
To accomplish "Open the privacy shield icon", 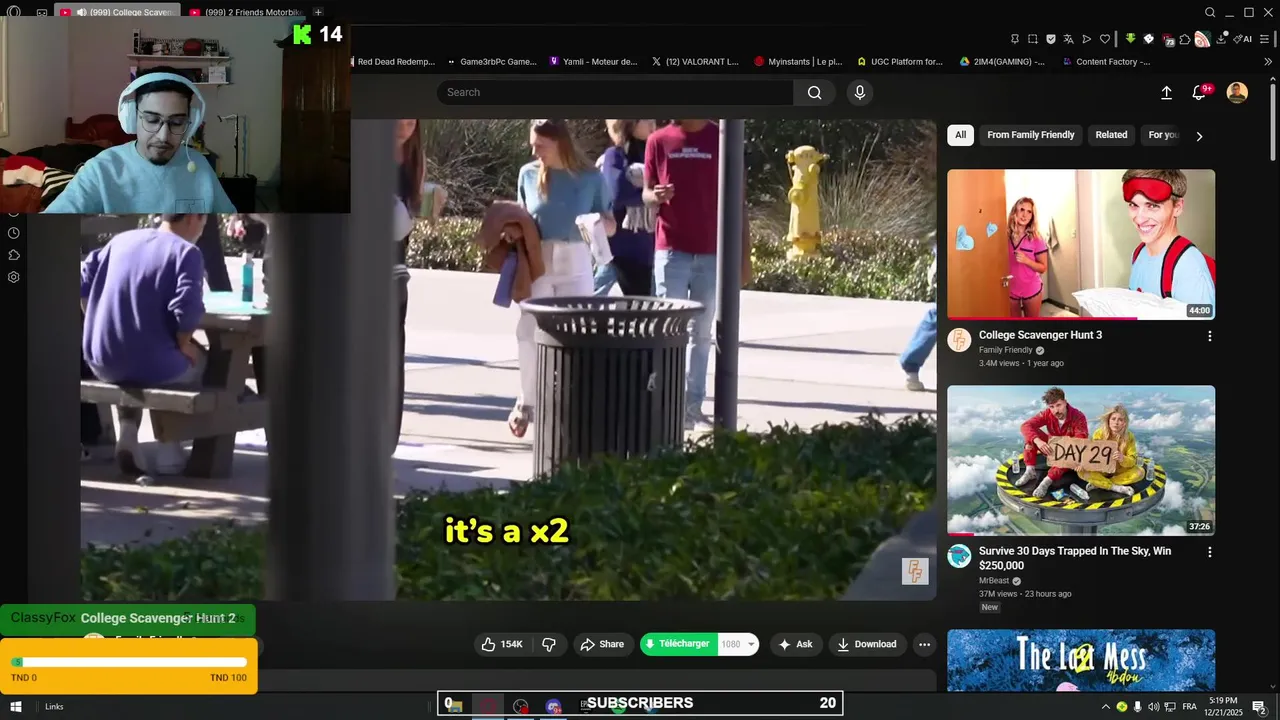I will pos(1051,39).
